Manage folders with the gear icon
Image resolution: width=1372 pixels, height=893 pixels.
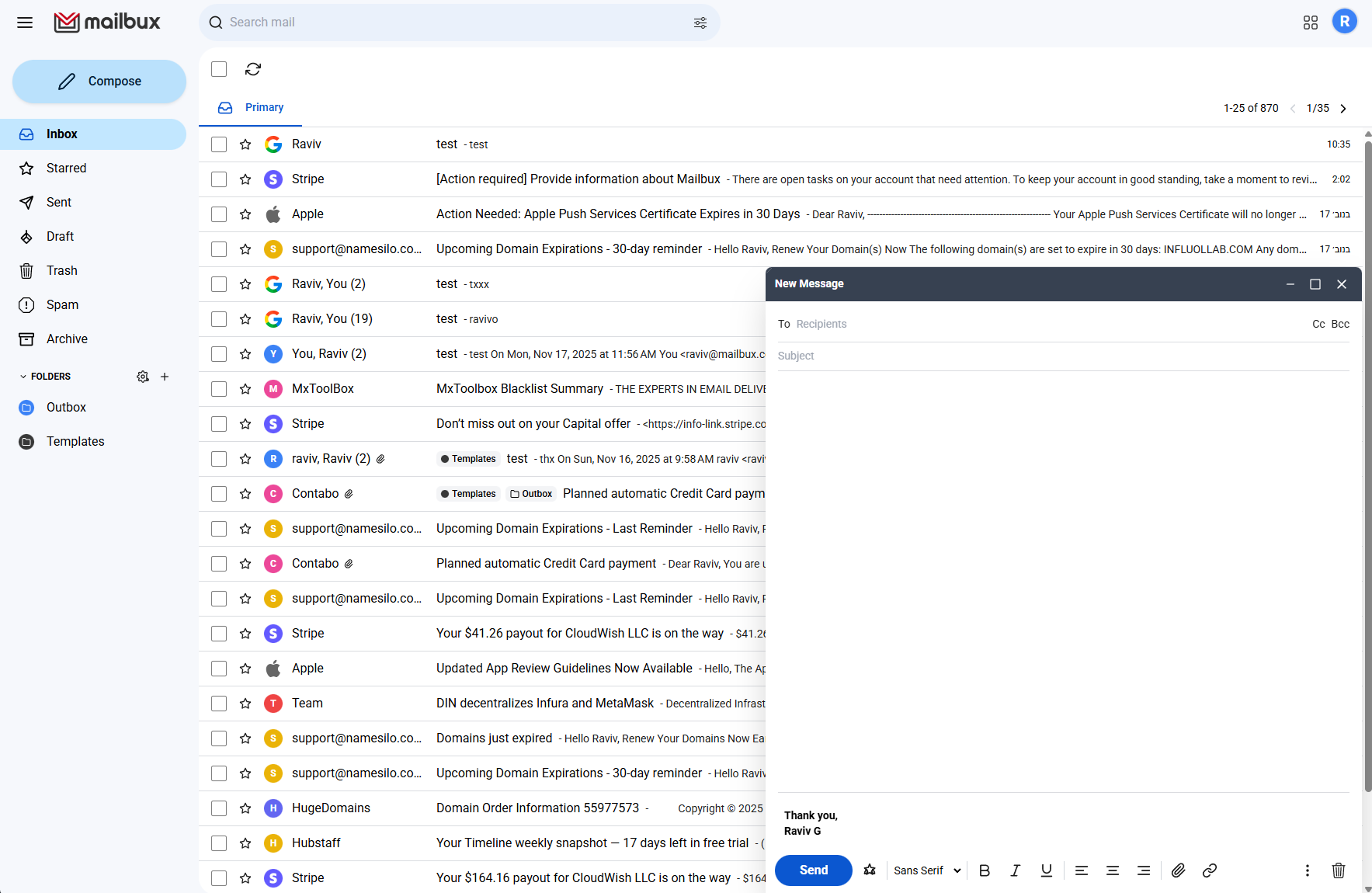point(143,377)
